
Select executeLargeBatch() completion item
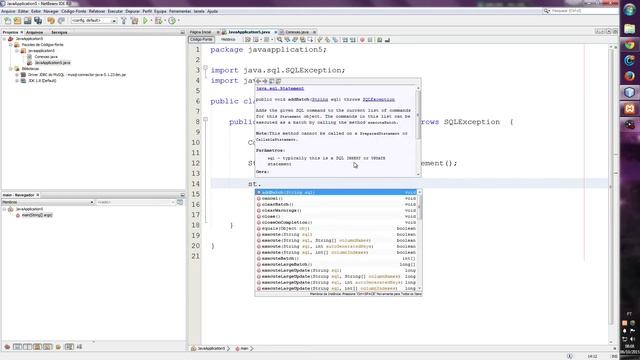tap(336, 264)
